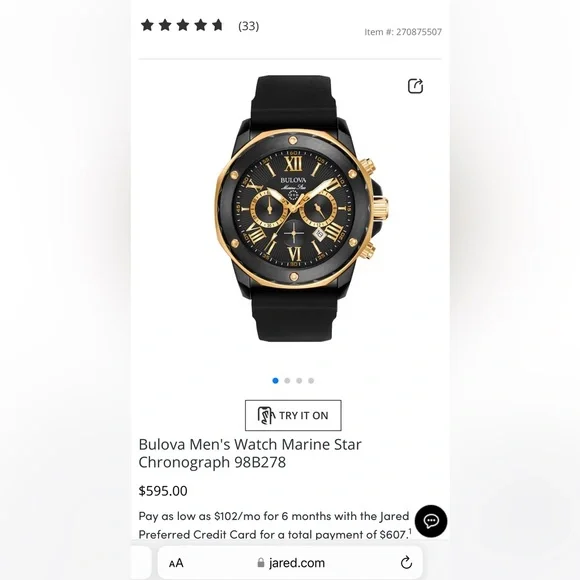
Task: Select the third carousel dot
Action: tap(299, 381)
